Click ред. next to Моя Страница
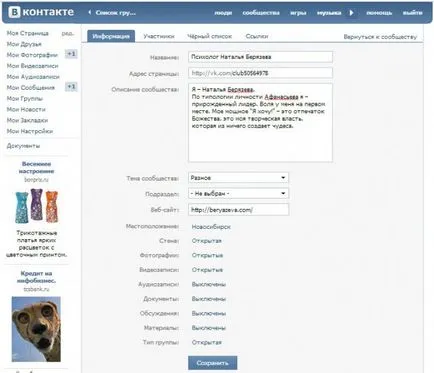Viewport: 434px width, 373px height. click(68, 33)
